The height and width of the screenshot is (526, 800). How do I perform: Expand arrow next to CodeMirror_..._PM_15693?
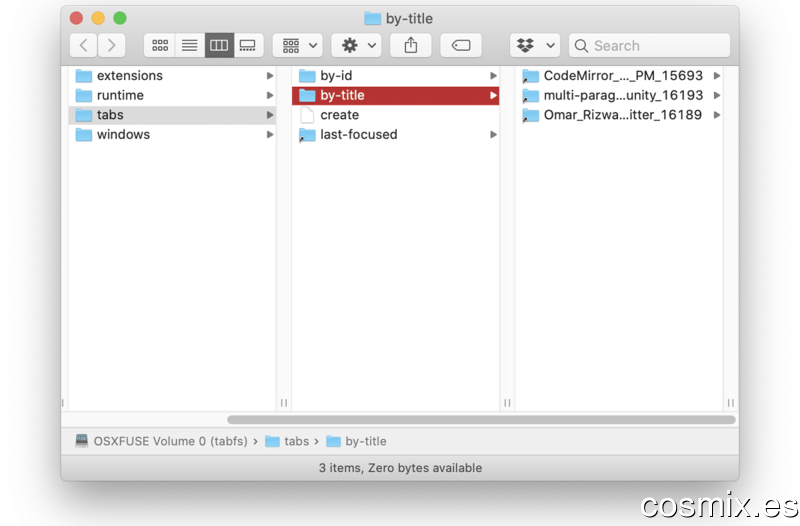point(717,76)
